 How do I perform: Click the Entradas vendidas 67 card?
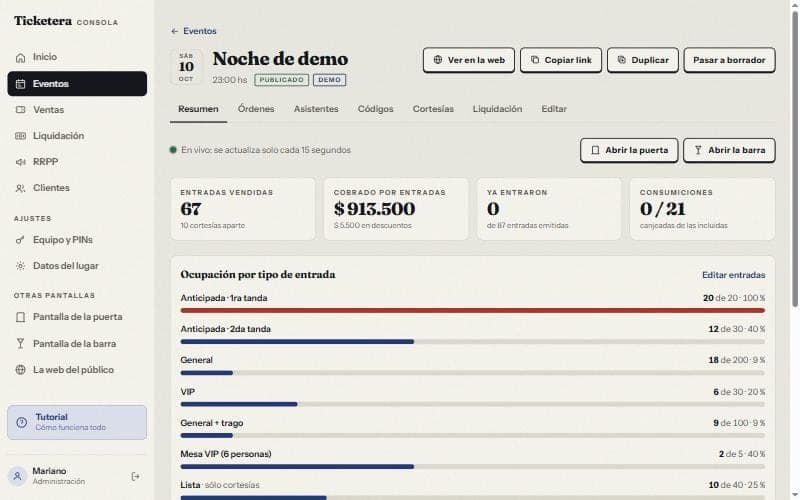coord(243,209)
